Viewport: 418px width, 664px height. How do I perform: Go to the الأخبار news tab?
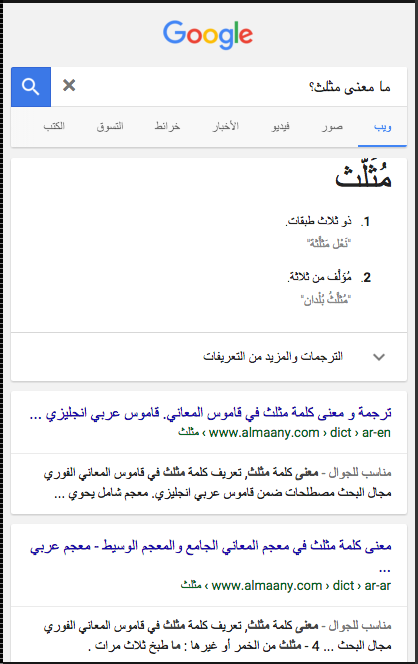point(226,126)
